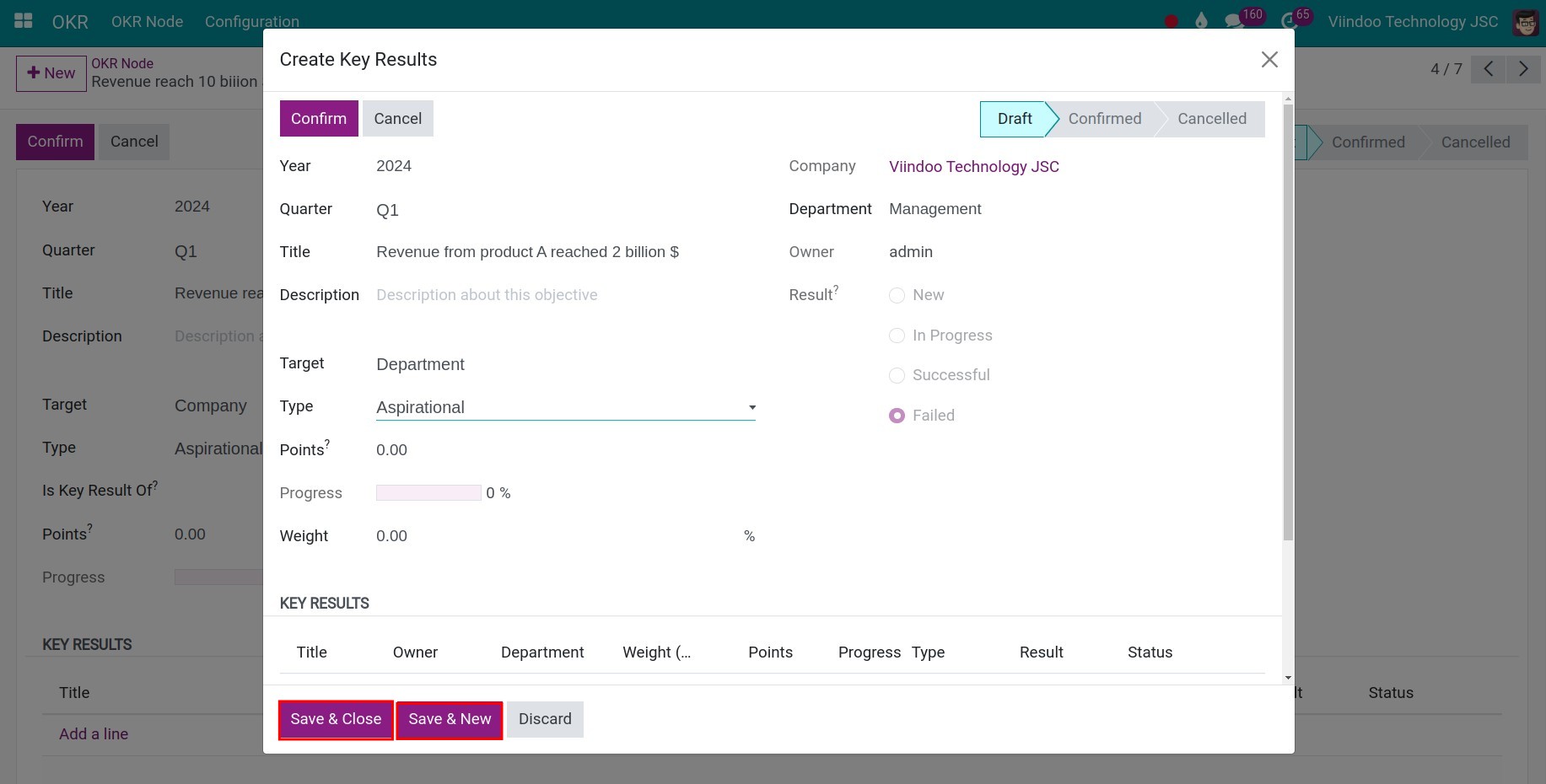The height and width of the screenshot is (784, 1546).
Task: Sort by Owner column header in dialog
Action: 415,652
